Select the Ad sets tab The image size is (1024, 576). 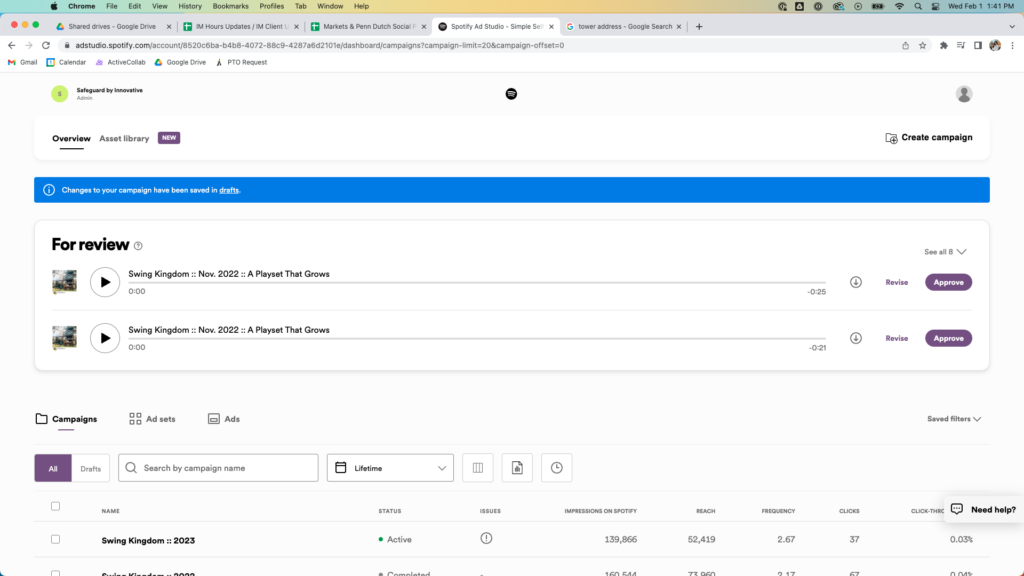[152, 419]
